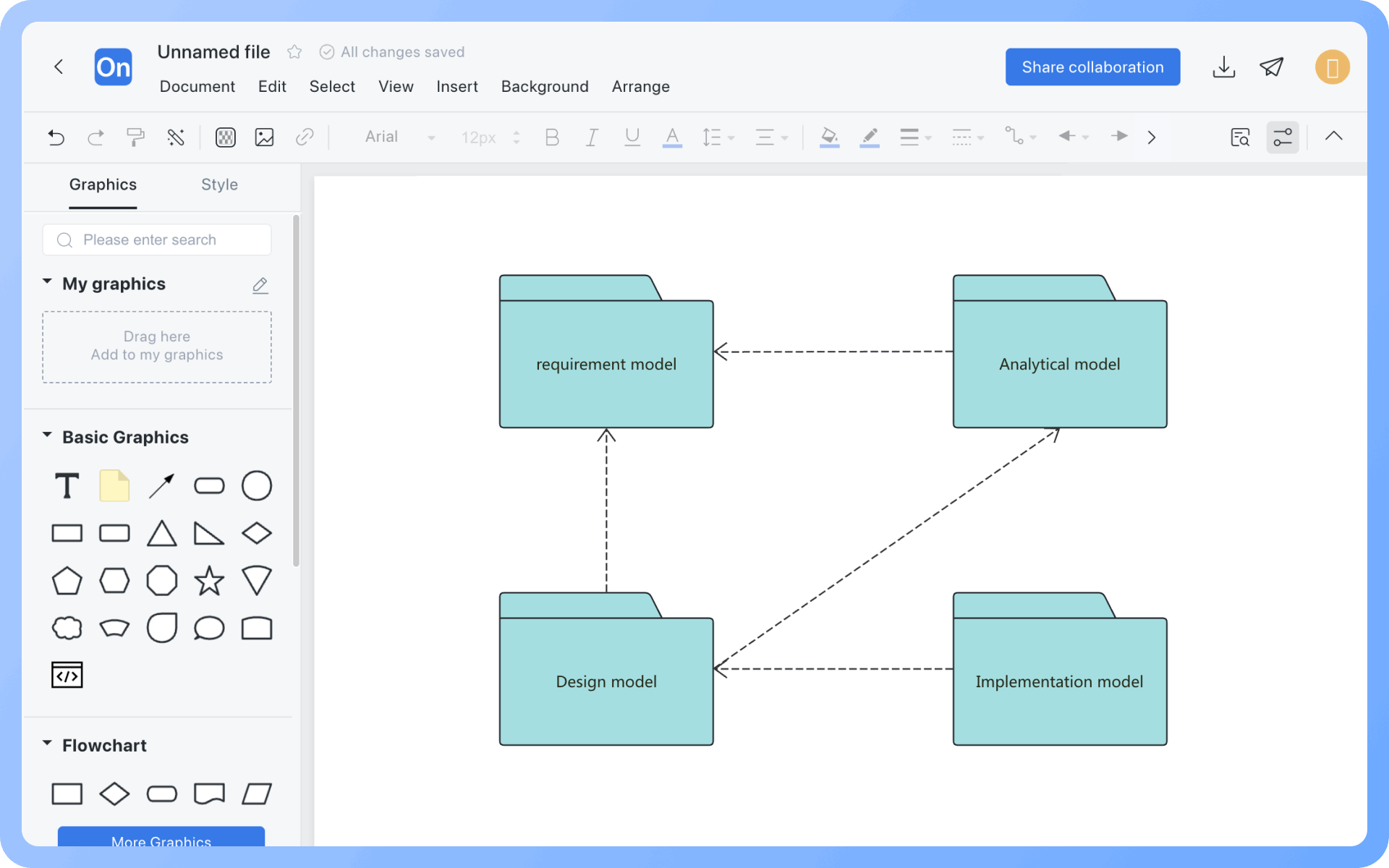This screenshot has width=1389, height=868.
Task: Open the line dash style dropdown
Action: tap(968, 137)
